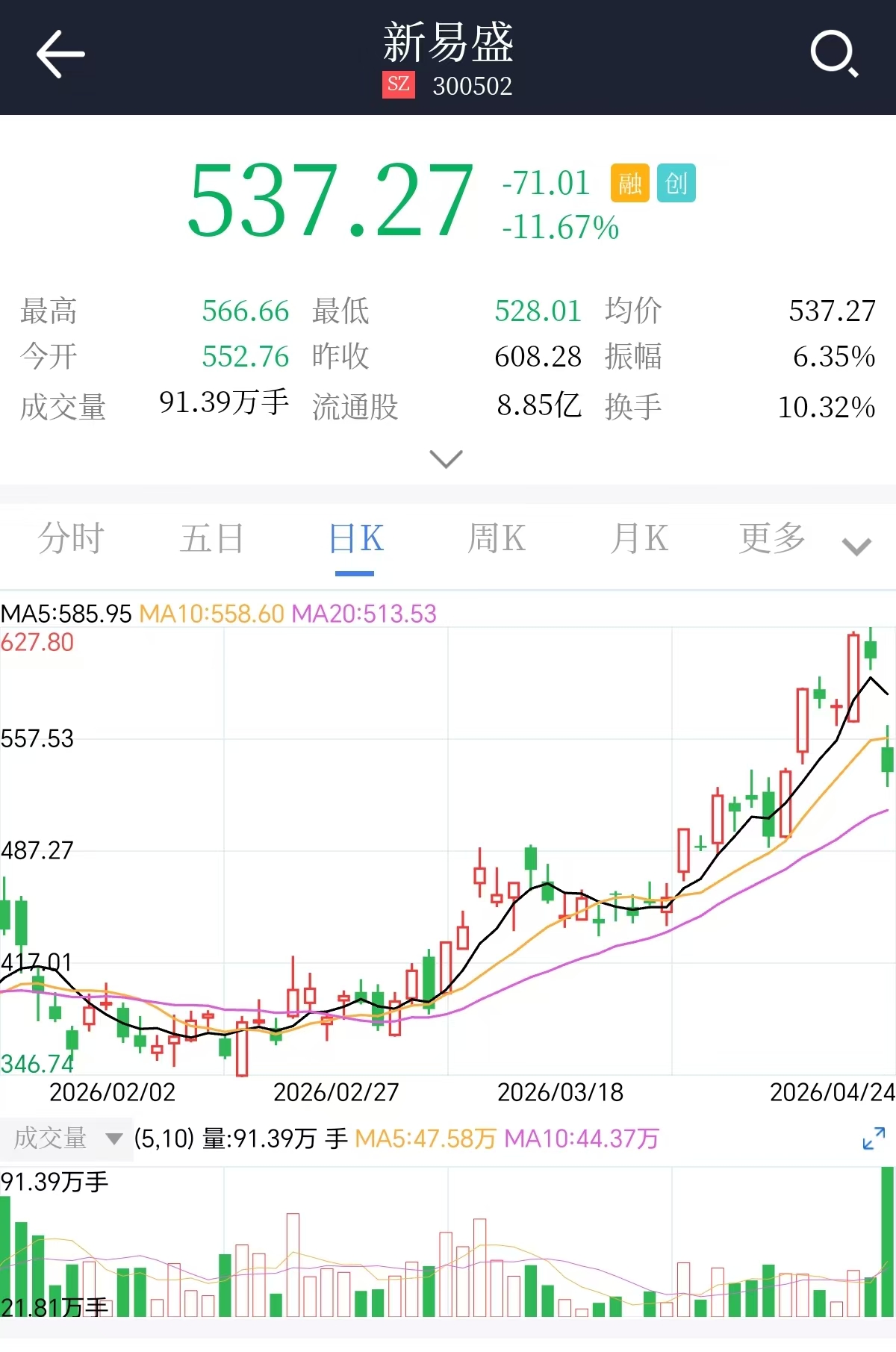This screenshot has width=896, height=1352.
Task: Open the 更多 period dropdown arrow
Action: click(856, 546)
